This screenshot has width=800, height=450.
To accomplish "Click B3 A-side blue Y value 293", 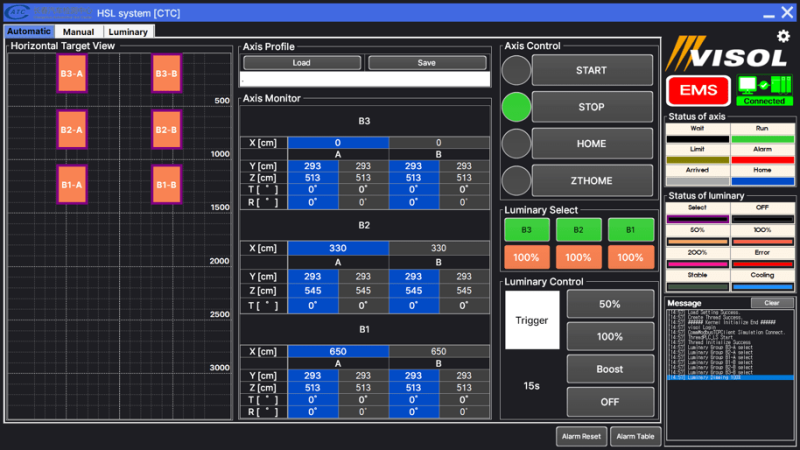I will coord(313,166).
